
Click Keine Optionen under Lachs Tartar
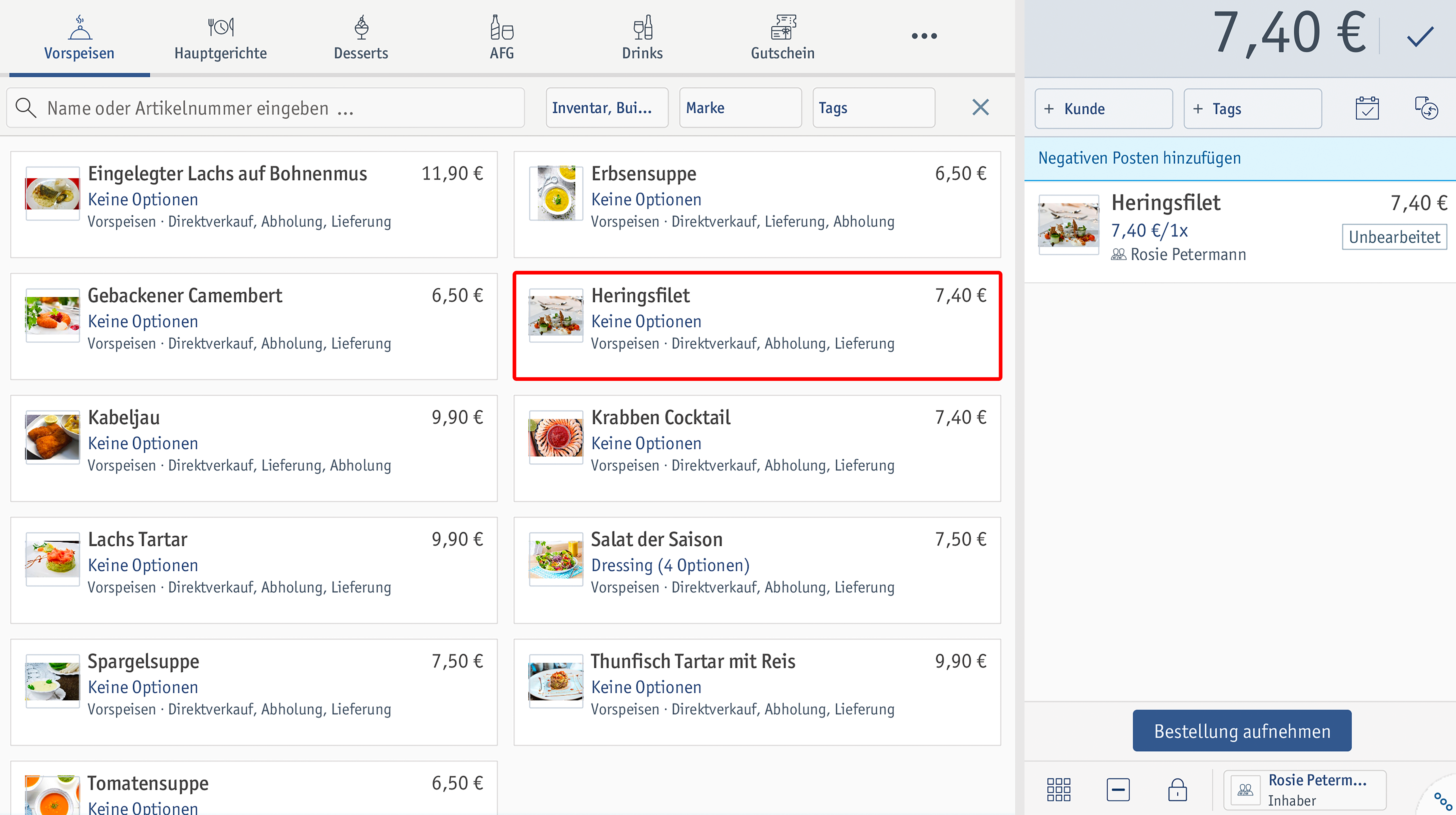pos(143,565)
